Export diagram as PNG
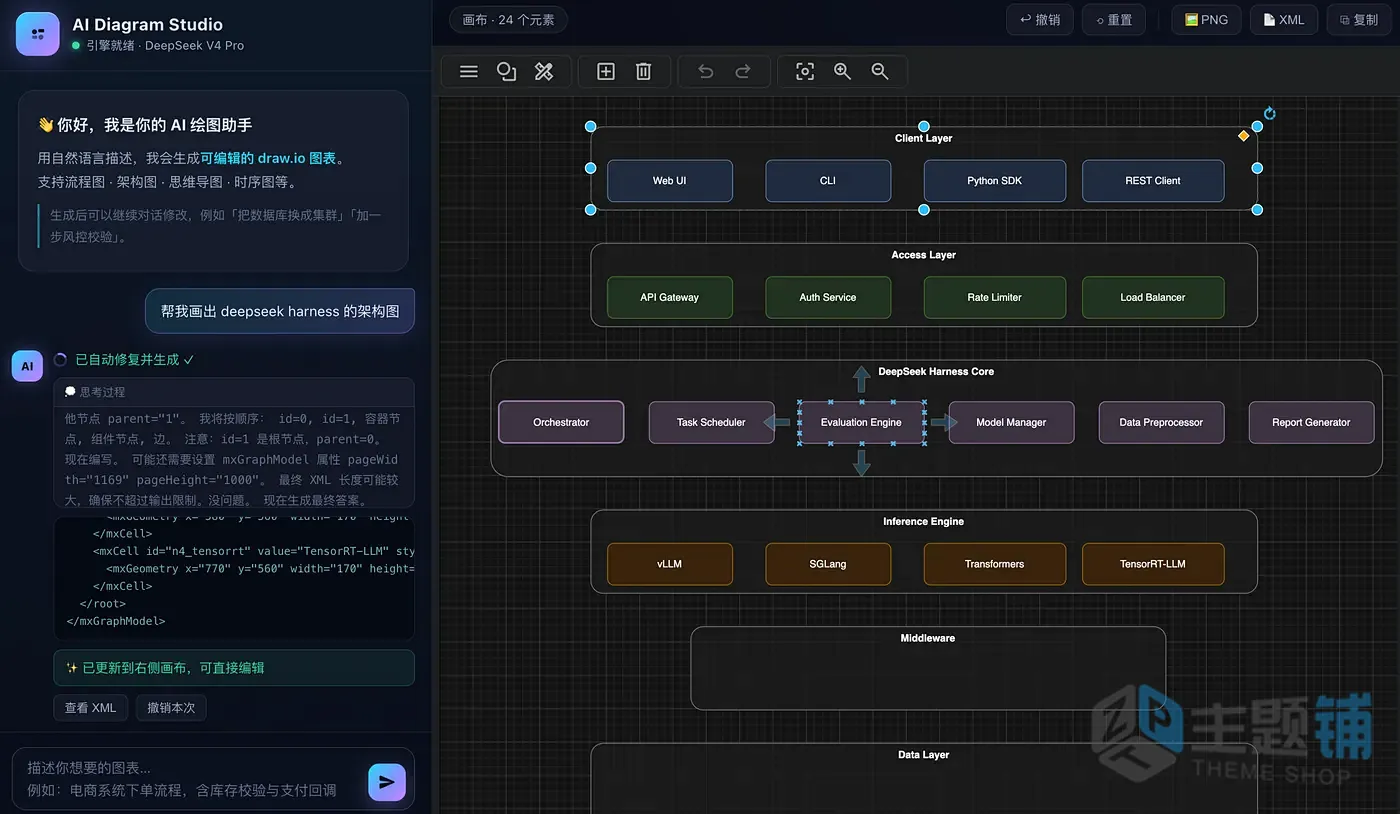Image resolution: width=1400 pixels, height=814 pixels. pos(1206,20)
